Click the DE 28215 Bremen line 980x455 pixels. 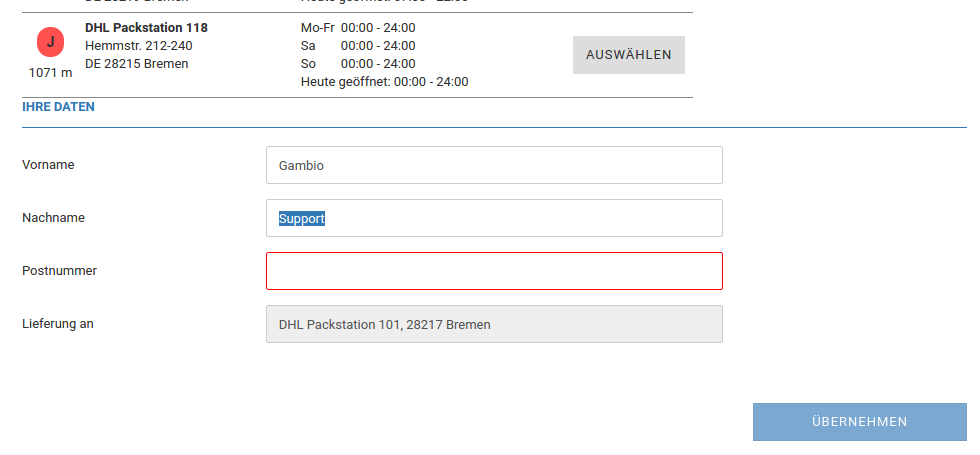137,64
